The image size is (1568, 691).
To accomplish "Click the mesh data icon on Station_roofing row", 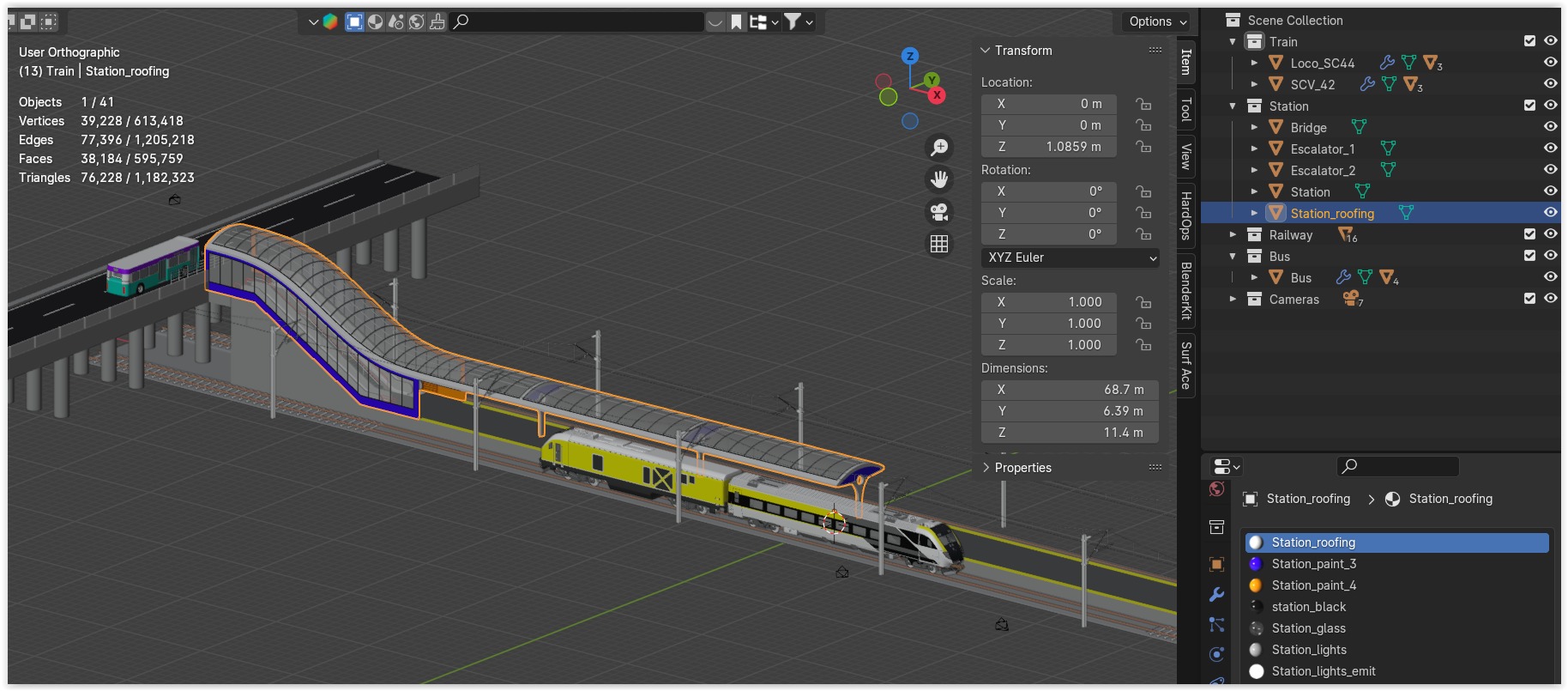I will (x=1406, y=213).
